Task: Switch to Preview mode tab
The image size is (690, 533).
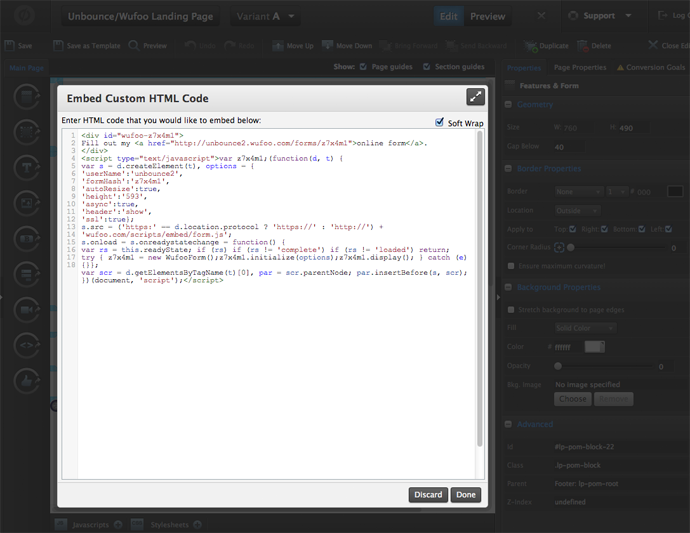Action: pos(488,16)
